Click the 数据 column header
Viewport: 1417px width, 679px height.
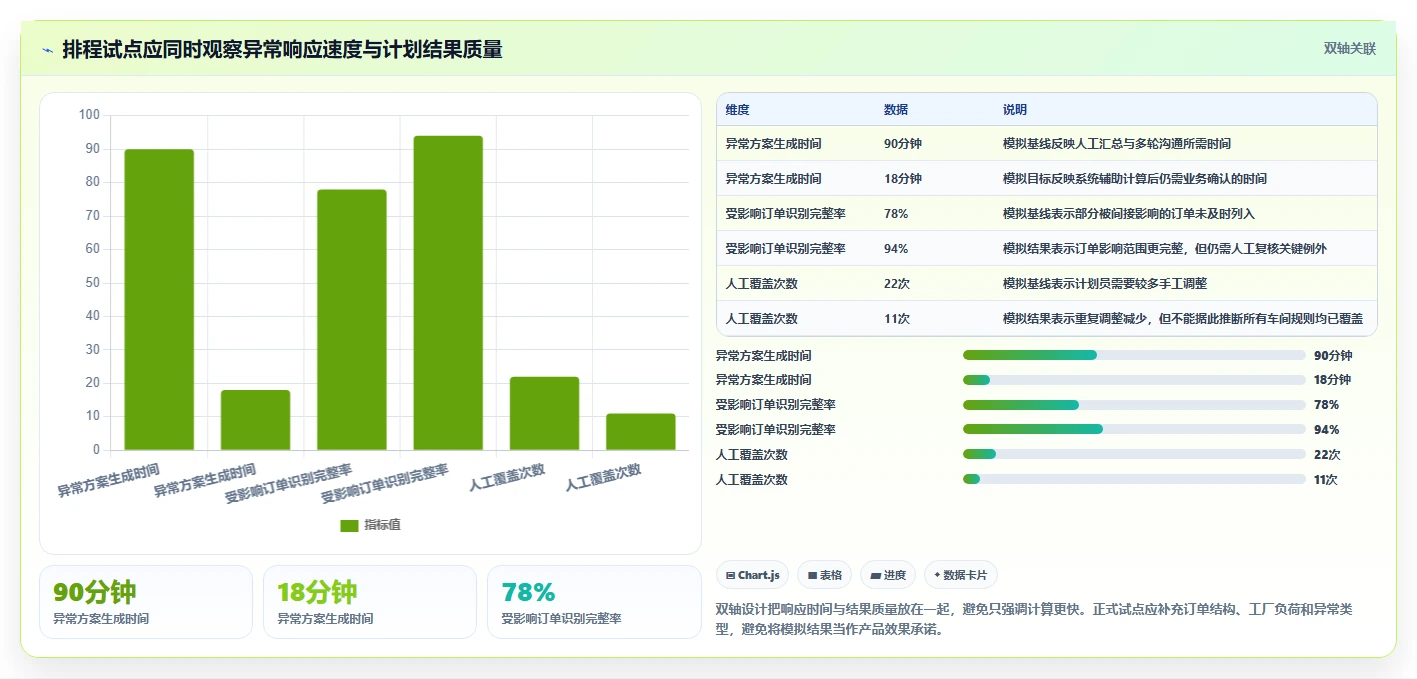[x=896, y=110]
